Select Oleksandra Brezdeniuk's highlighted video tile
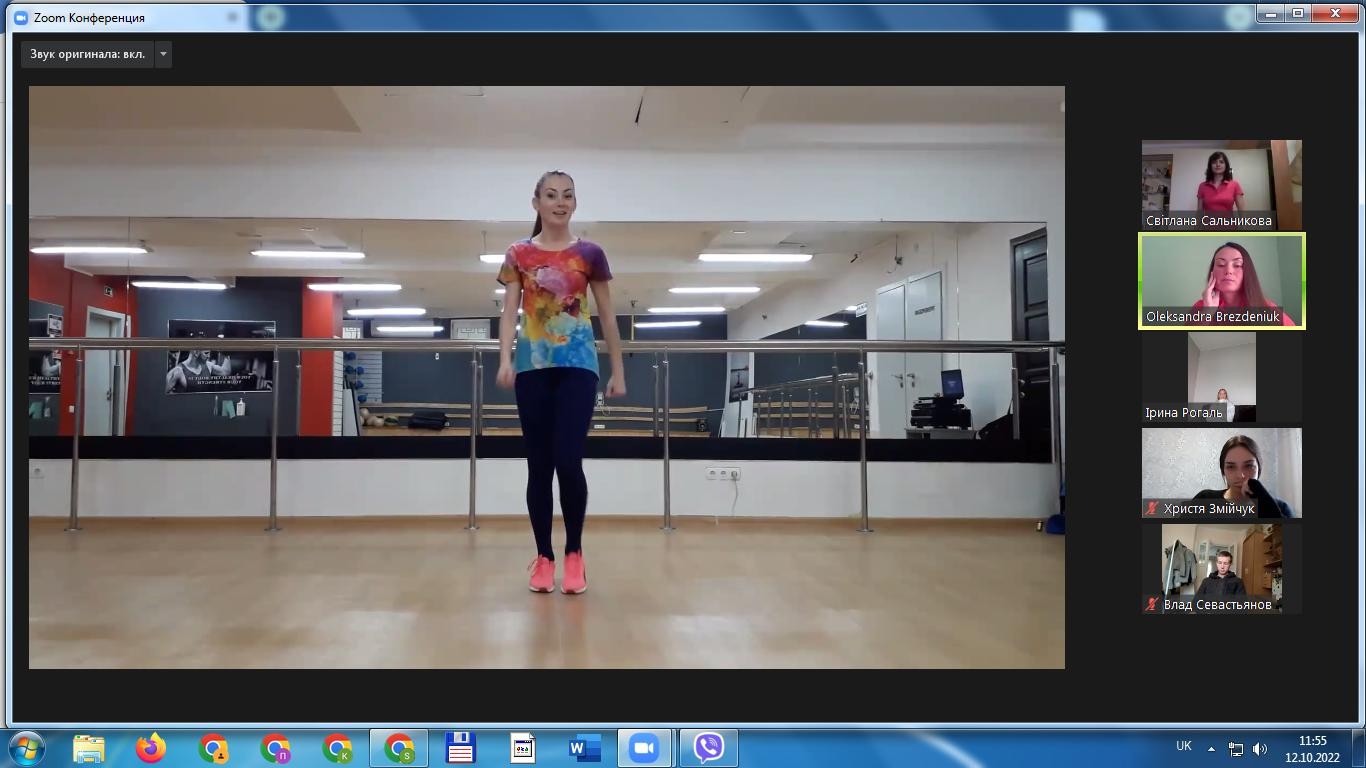 pos(1221,280)
